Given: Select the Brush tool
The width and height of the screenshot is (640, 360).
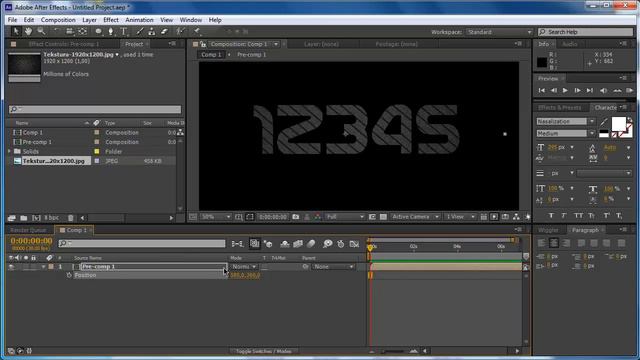Looking at the screenshot, I should tap(140, 31).
